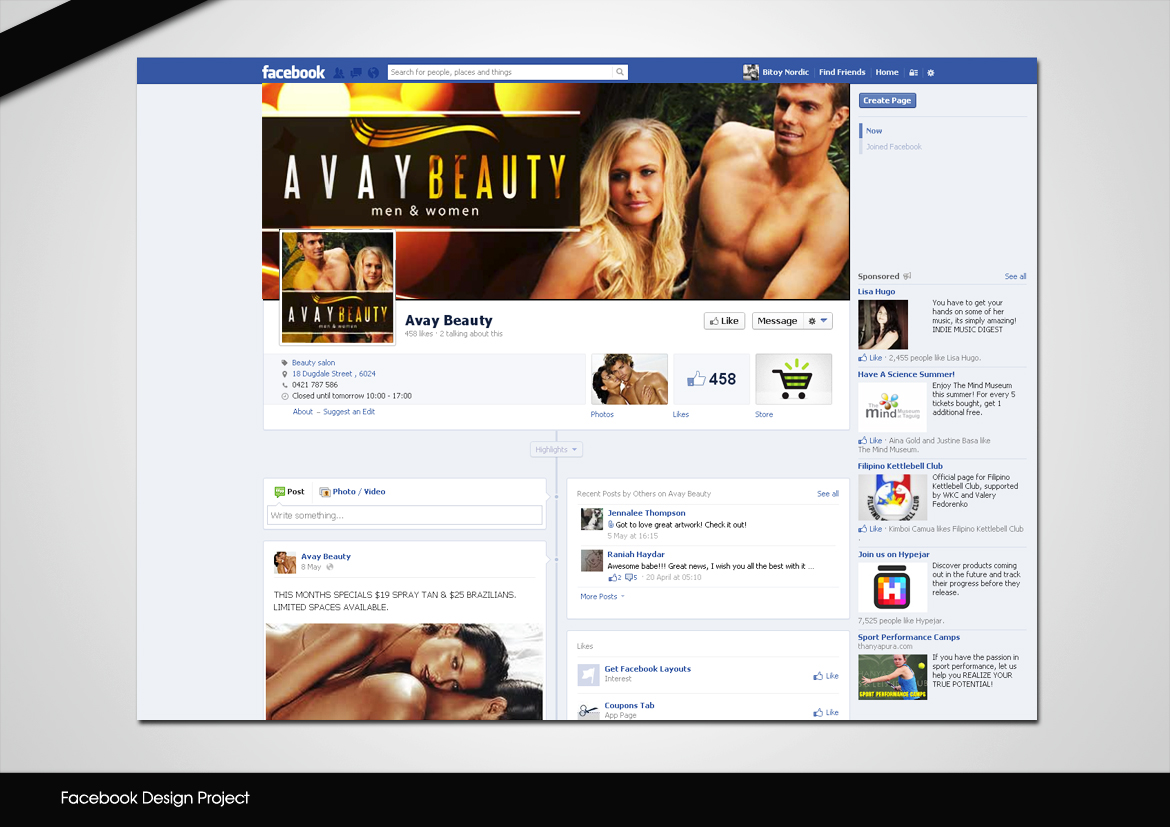
Task: Type in the search people and places field
Action: [x=500, y=71]
